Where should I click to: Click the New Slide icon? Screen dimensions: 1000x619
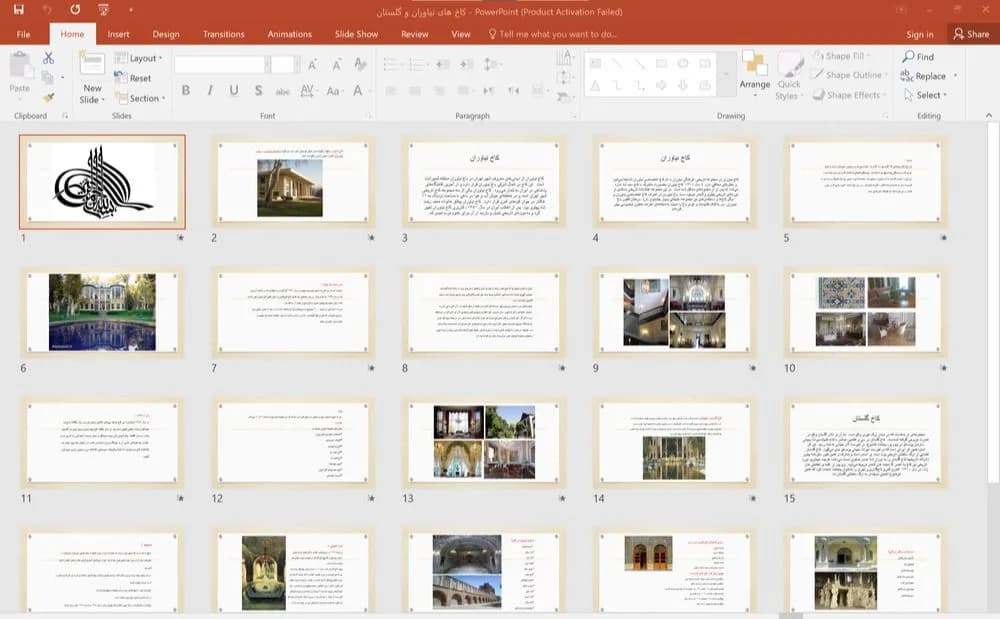coord(92,64)
